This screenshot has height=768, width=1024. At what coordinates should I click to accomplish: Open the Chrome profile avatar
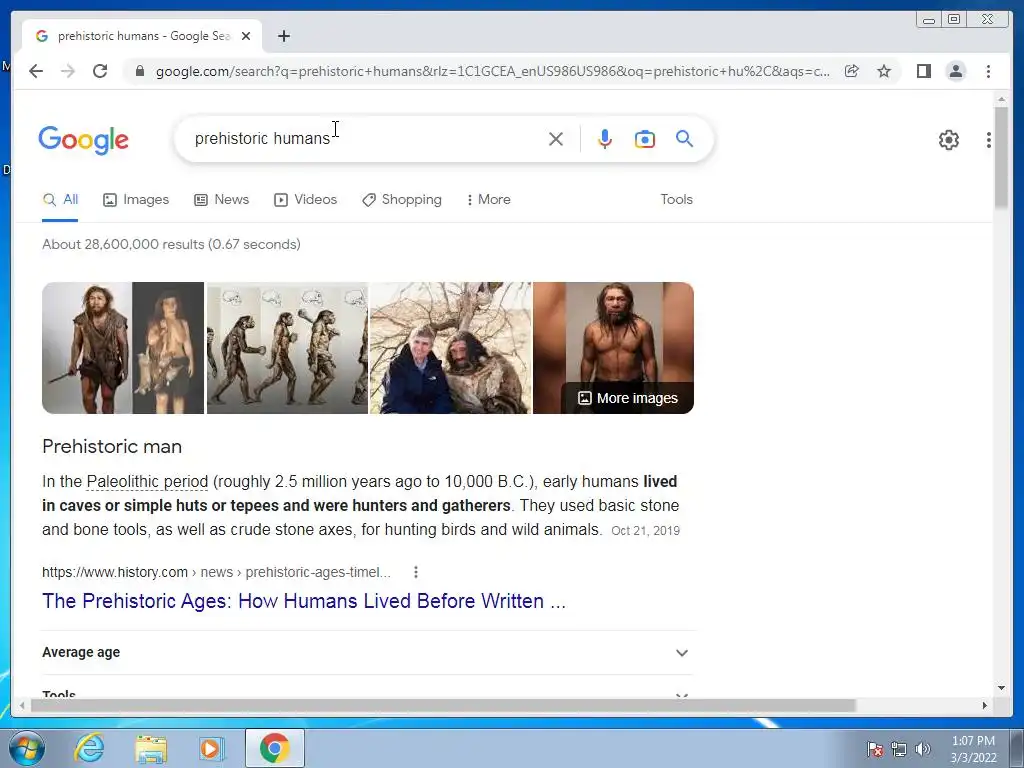[956, 71]
